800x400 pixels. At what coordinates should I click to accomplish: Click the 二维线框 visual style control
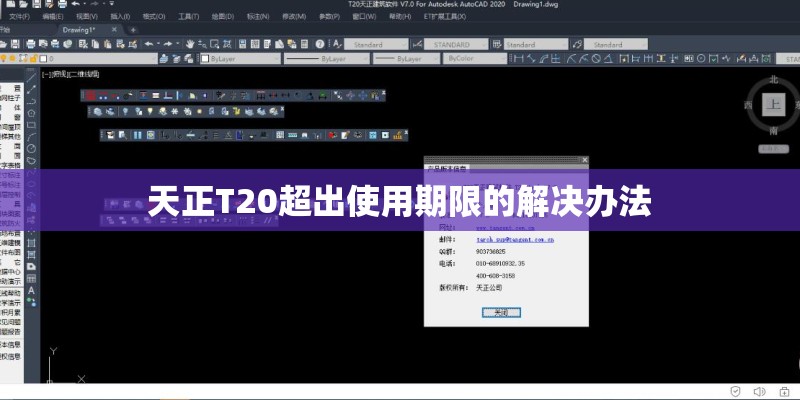pos(84,74)
